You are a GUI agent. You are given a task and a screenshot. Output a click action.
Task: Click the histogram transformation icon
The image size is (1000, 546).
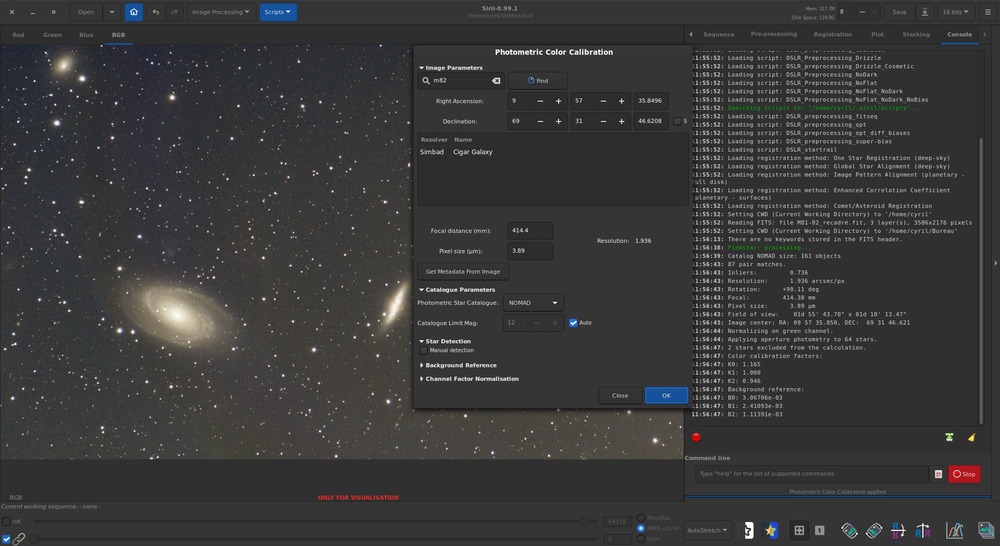point(954,530)
